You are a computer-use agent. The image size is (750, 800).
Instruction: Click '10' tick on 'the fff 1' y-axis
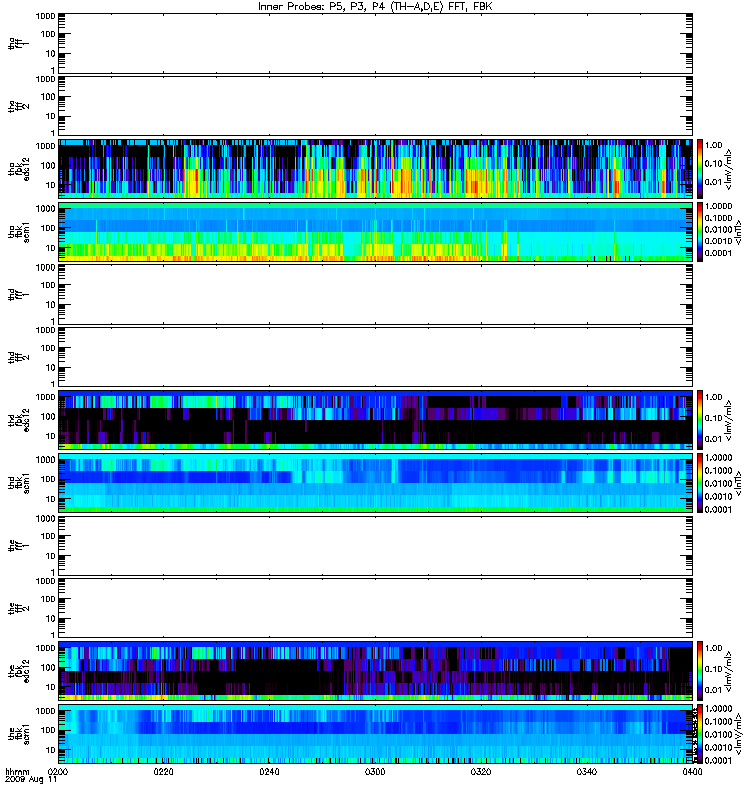(x=51, y=556)
